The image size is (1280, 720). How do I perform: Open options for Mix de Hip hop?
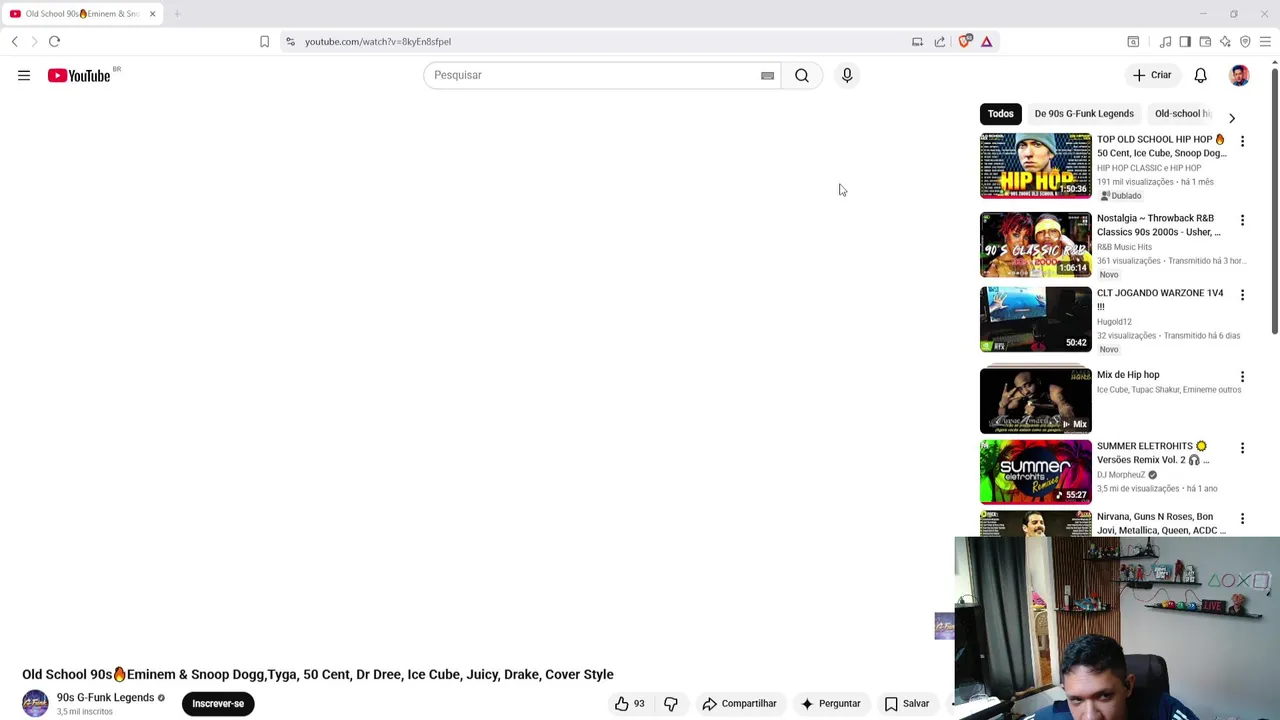click(1242, 377)
